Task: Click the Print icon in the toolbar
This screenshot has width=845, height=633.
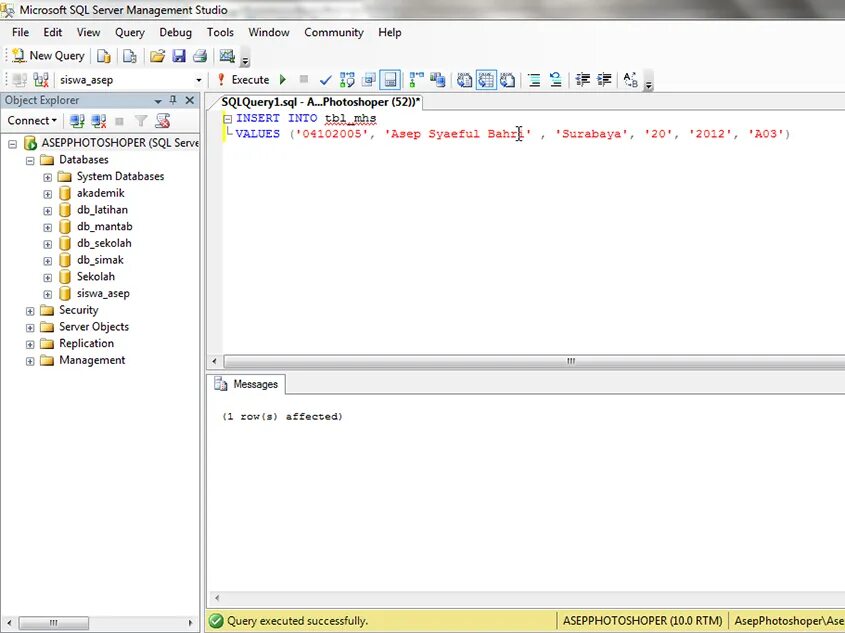Action: pyautogui.click(x=200, y=55)
